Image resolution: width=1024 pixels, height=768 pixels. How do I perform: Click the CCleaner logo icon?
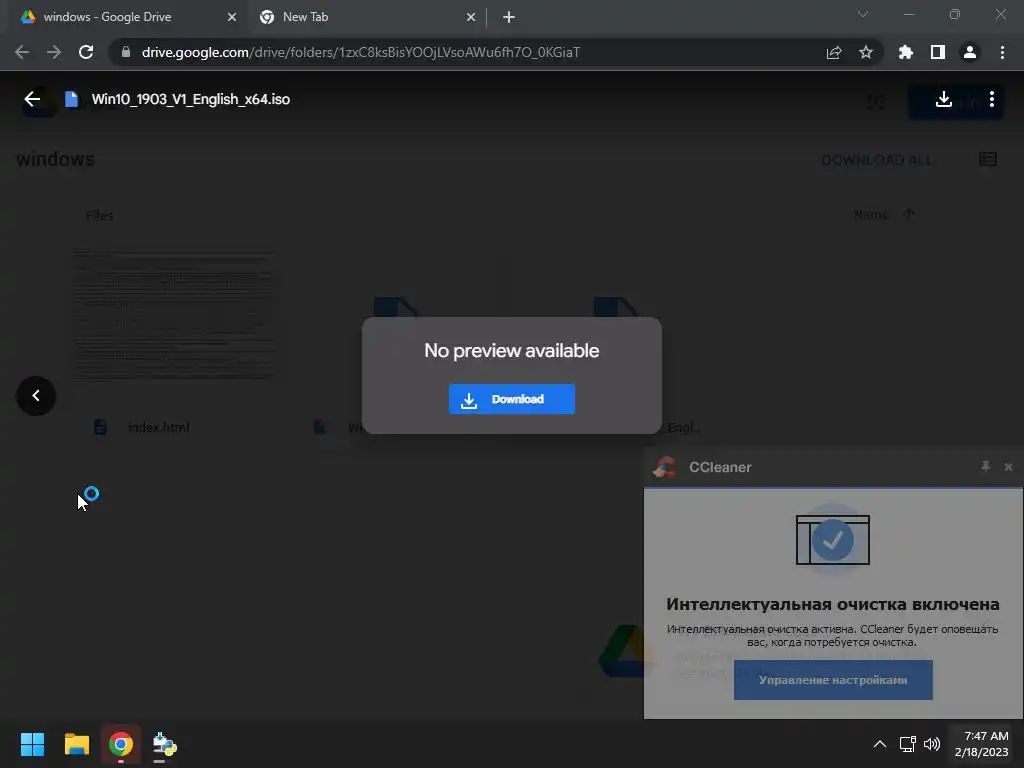665,467
